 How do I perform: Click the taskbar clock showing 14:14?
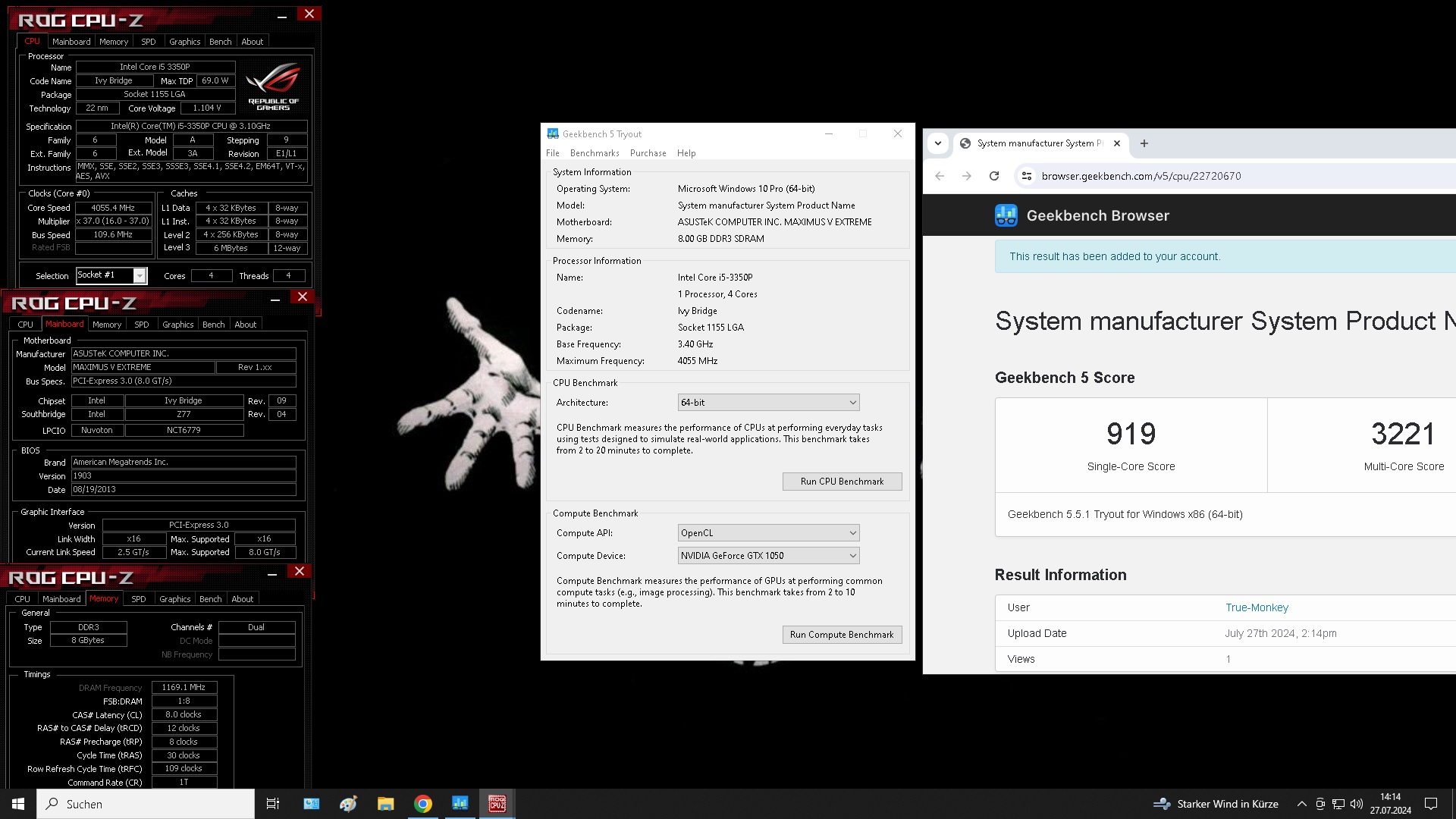click(x=1390, y=804)
